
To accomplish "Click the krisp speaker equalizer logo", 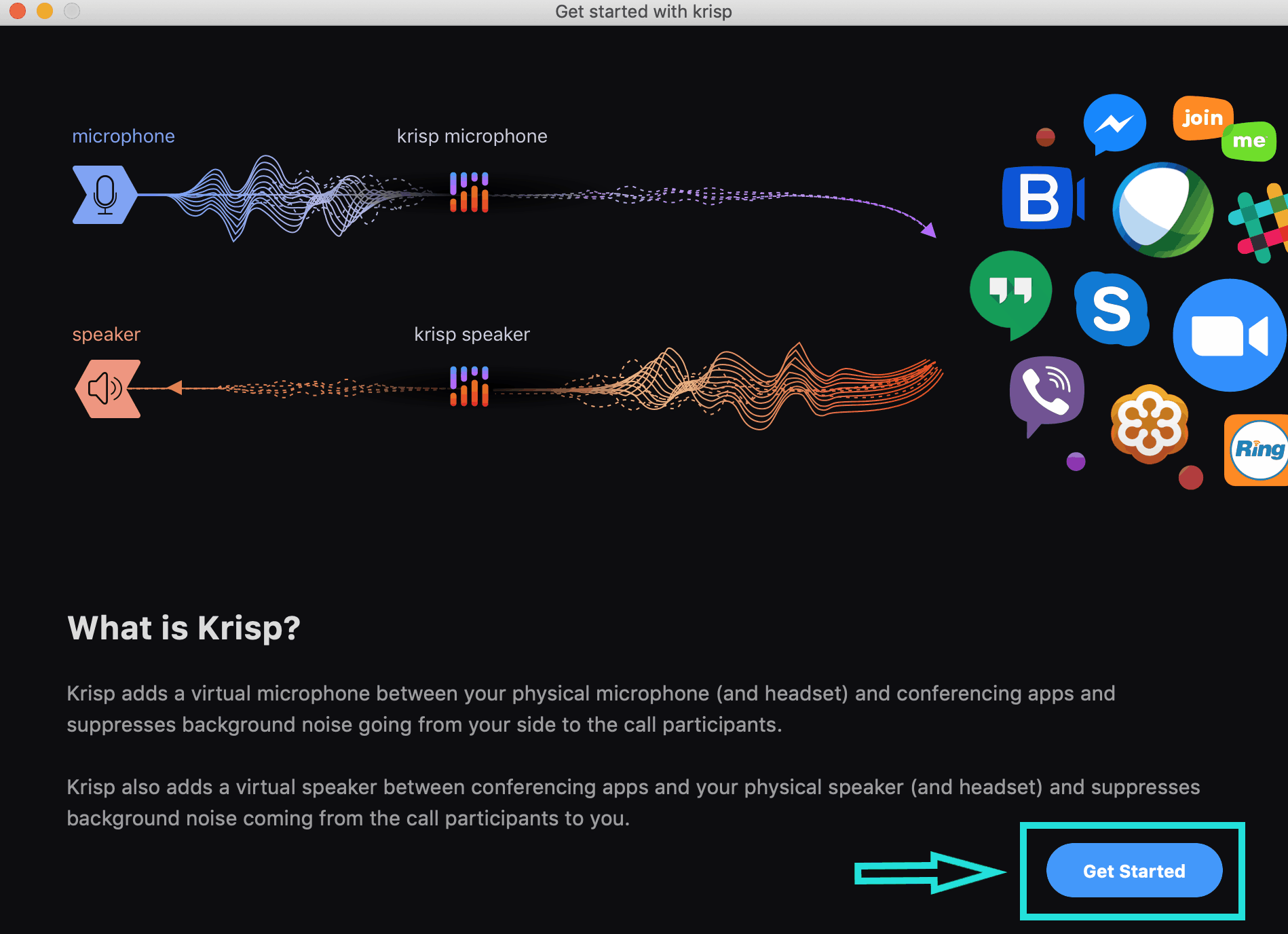I will pyautogui.click(x=469, y=386).
